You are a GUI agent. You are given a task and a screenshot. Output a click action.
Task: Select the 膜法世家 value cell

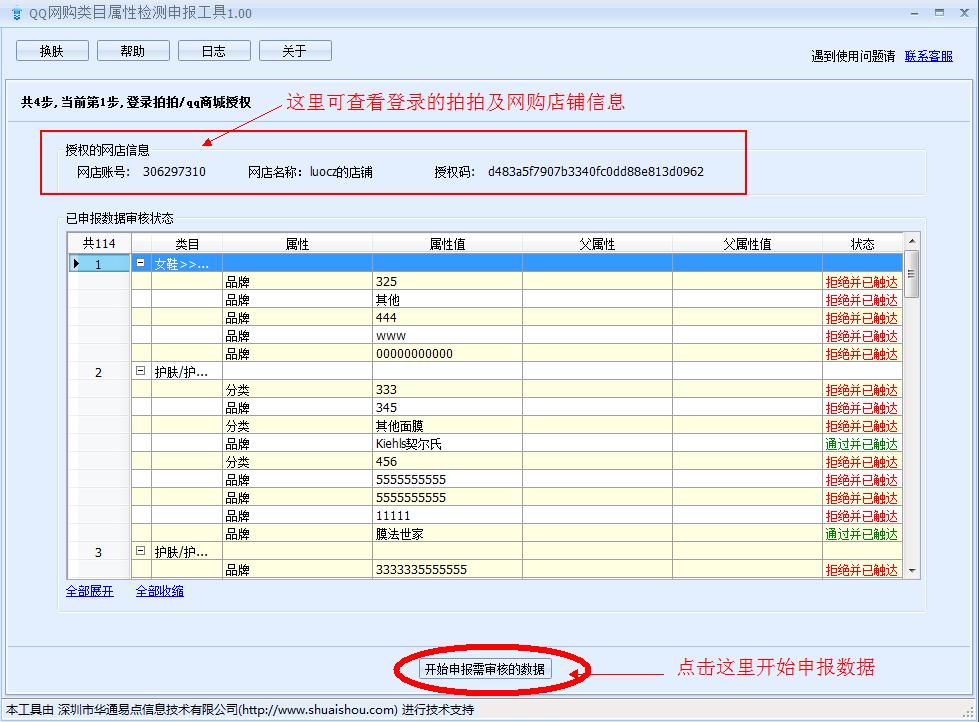[447, 534]
